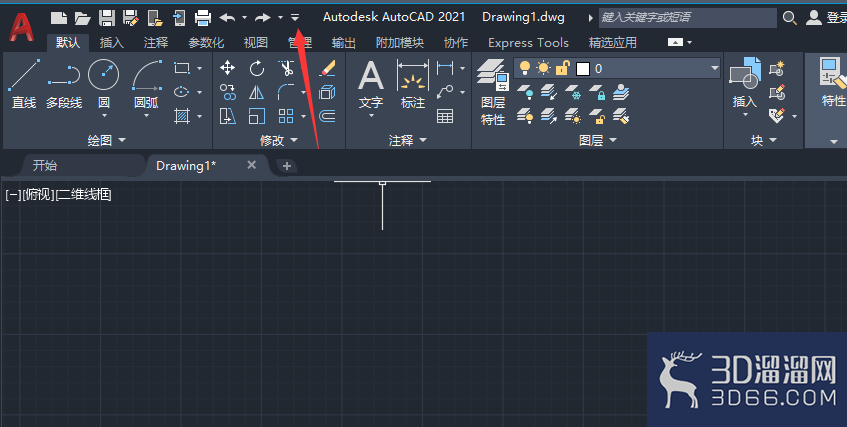Screen dimensions: 847x427
Task: Click the hatch tool icon
Action: [x=182, y=116]
